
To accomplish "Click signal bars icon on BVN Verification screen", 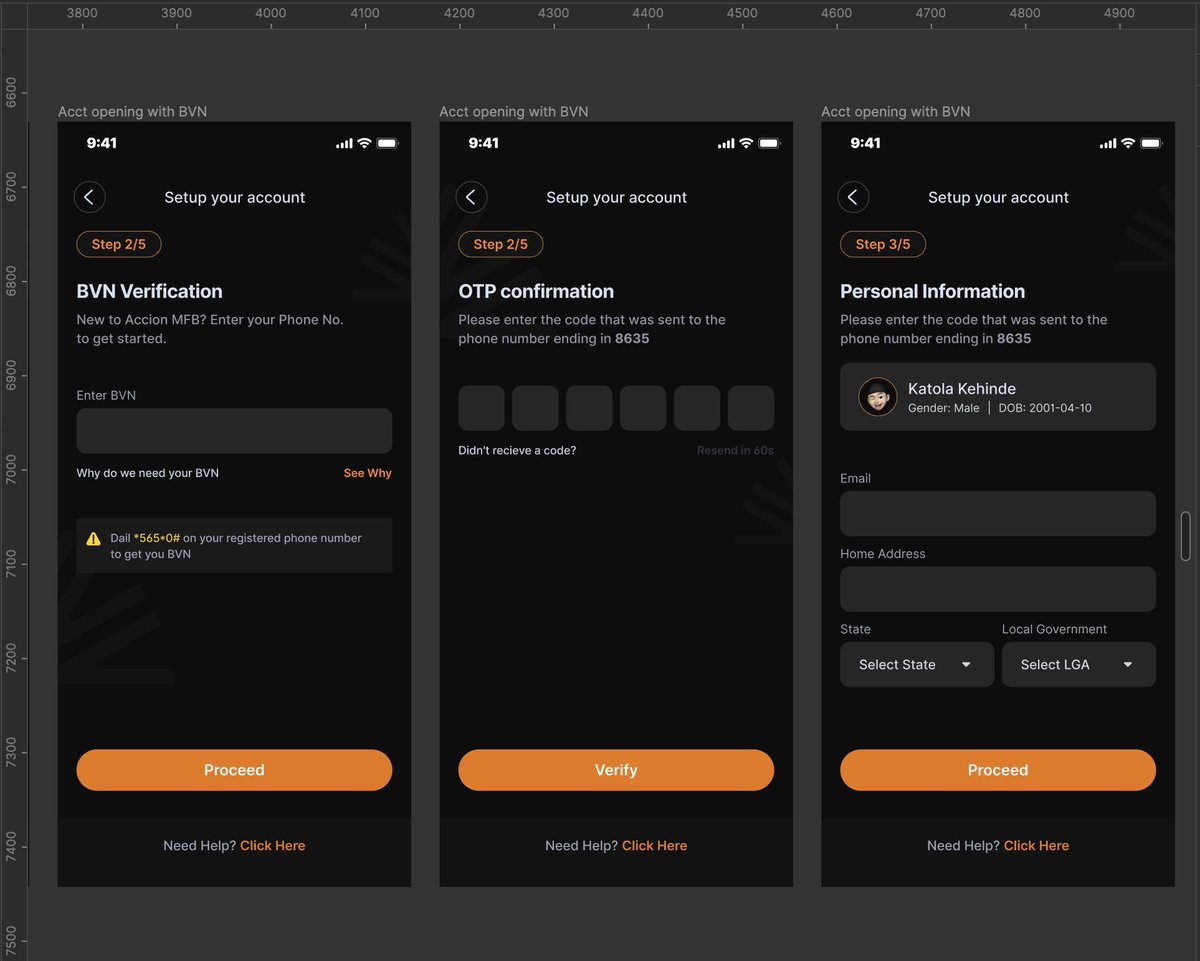I will [344, 144].
